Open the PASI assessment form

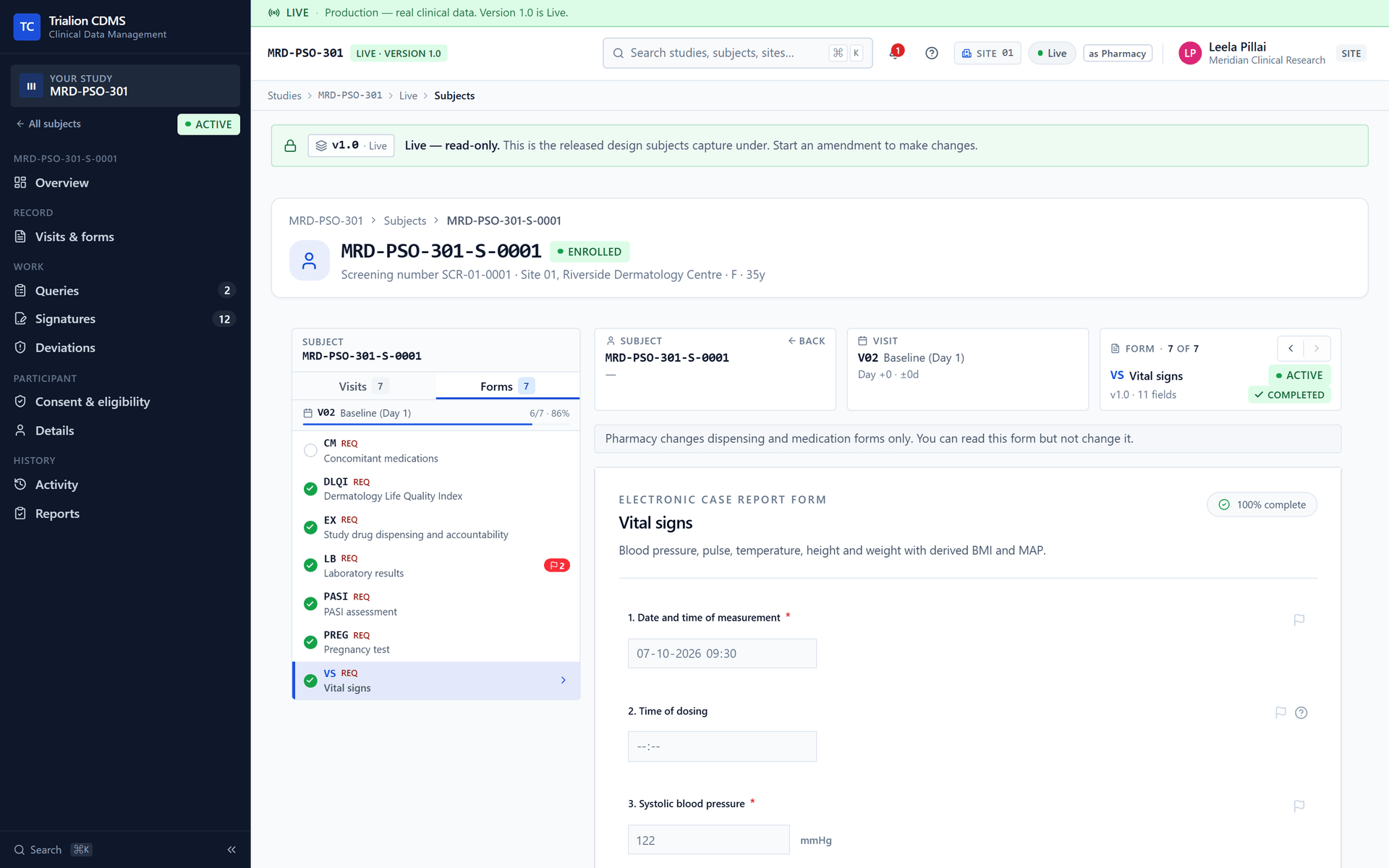click(436, 604)
